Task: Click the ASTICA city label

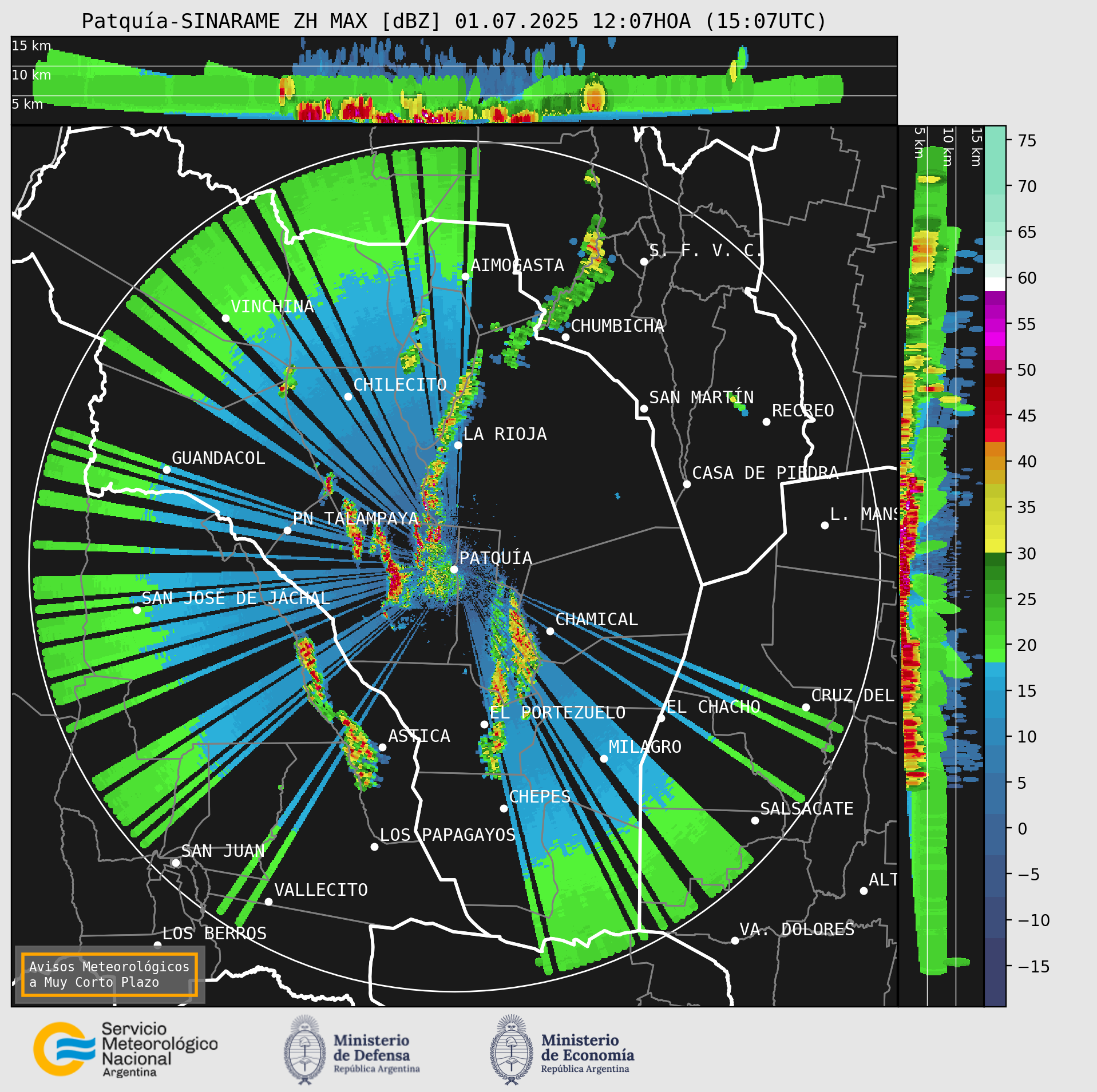Action: pyautogui.click(x=419, y=736)
